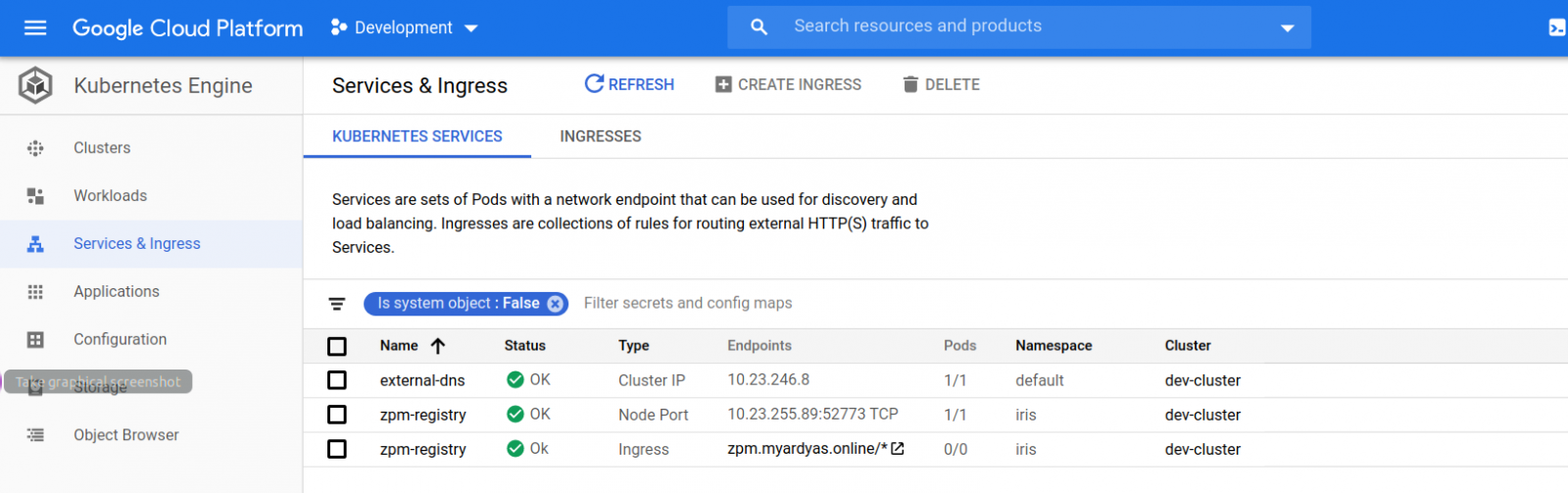Remove the Is system object filter chip
The height and width of the screenshot is (493, 1568).
coord(555,304)
